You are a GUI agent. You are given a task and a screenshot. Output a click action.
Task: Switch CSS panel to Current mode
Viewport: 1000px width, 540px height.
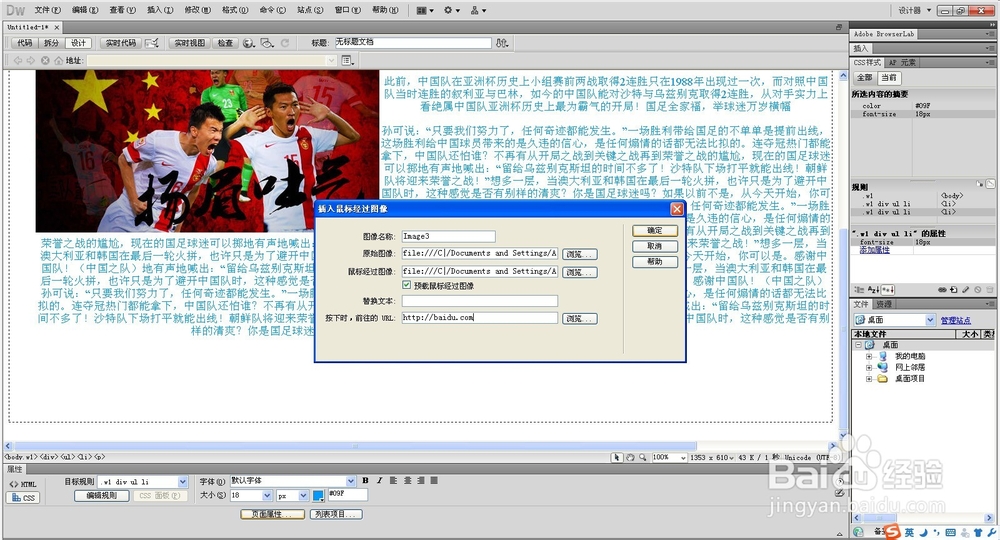click(x=888, y=77)
